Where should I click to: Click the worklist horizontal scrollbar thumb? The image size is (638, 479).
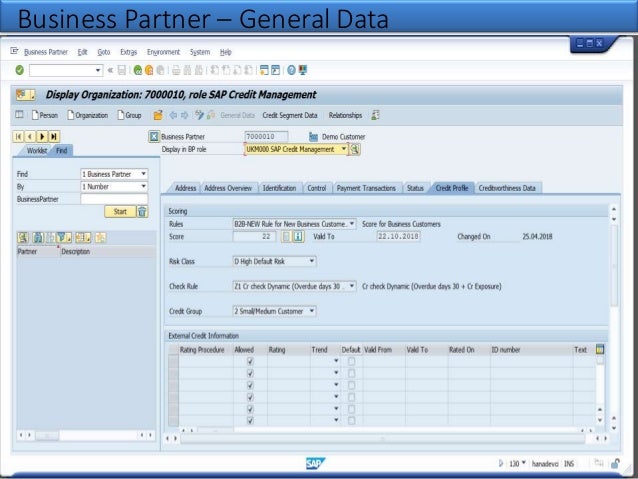point(47,436)
